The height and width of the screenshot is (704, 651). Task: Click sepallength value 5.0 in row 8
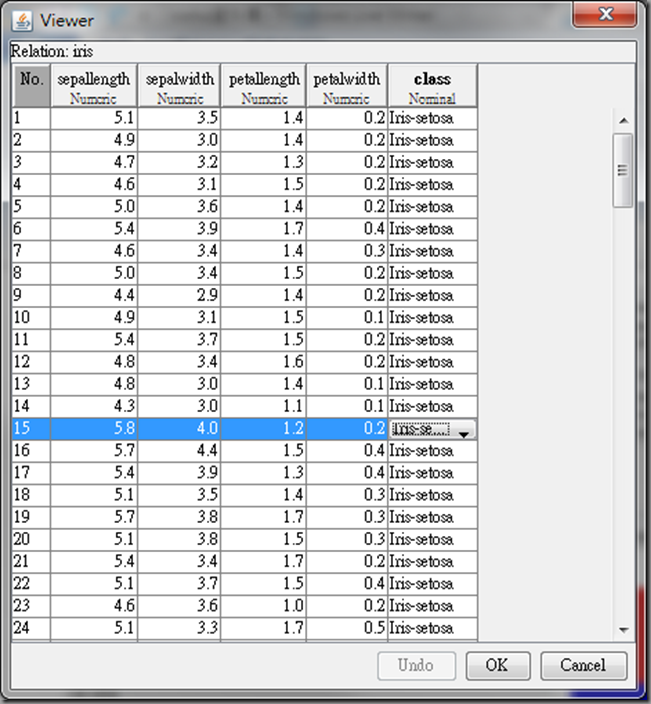pyautogui.click(x=94, y=273)
